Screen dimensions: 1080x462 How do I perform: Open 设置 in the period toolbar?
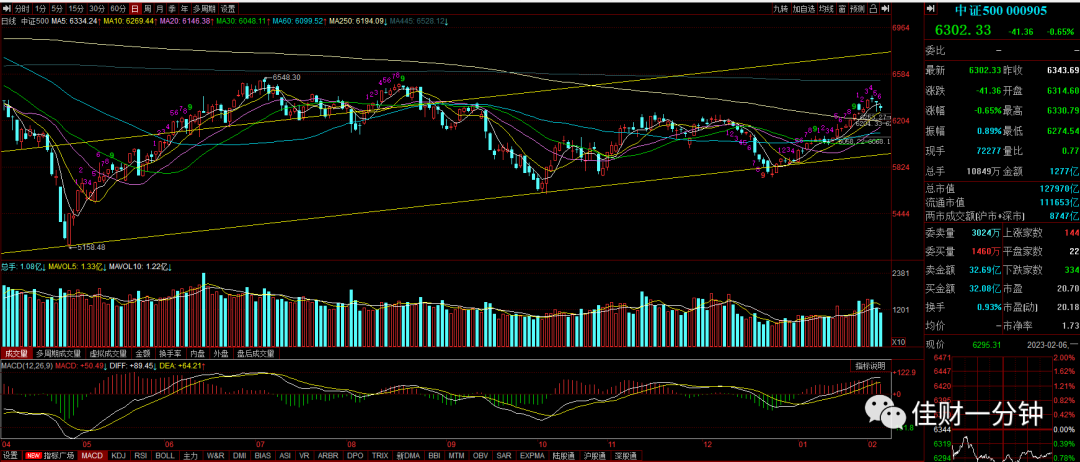pyautogui.click(x=228, y=9)
